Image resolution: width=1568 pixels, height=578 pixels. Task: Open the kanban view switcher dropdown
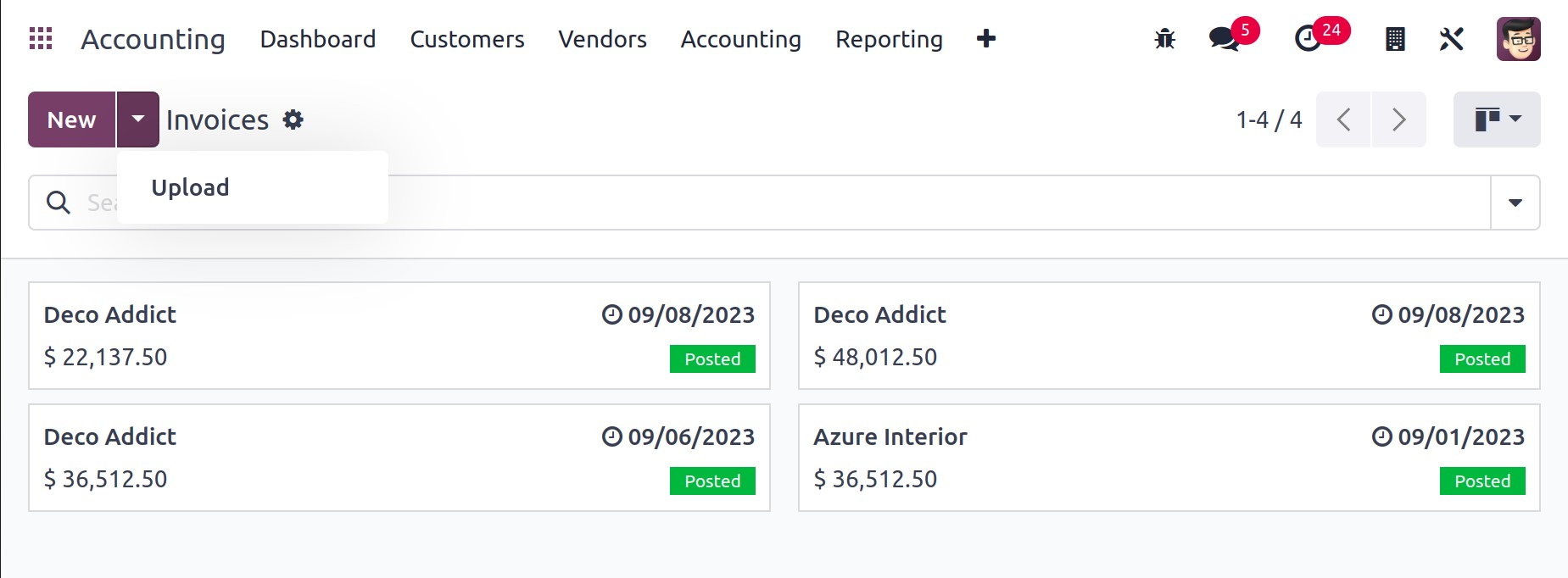coord(1496,119)
